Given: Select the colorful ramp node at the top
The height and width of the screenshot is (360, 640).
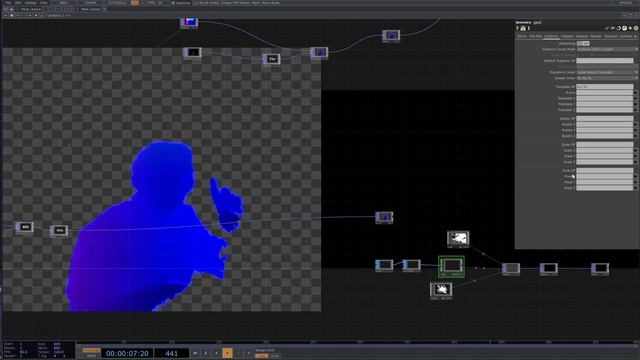Looking at the screenshot, I should coord(189,22).
